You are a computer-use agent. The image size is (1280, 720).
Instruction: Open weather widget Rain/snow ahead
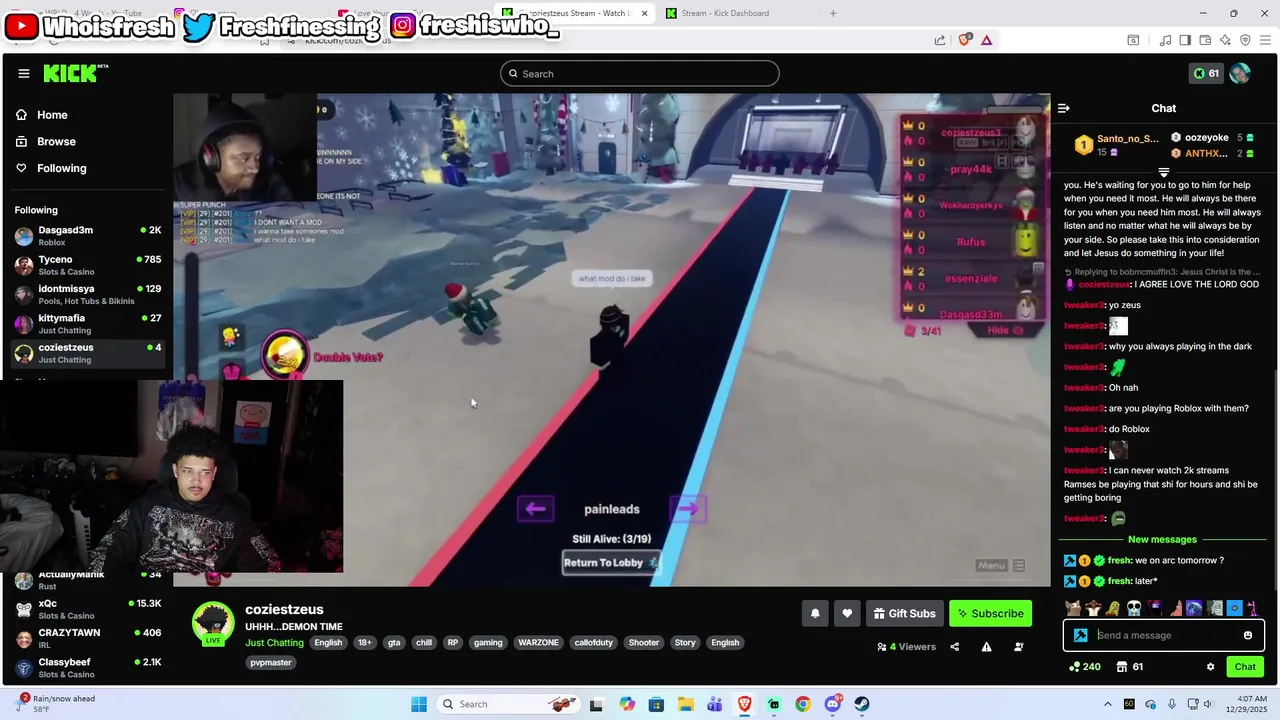[x=57, y=703]
